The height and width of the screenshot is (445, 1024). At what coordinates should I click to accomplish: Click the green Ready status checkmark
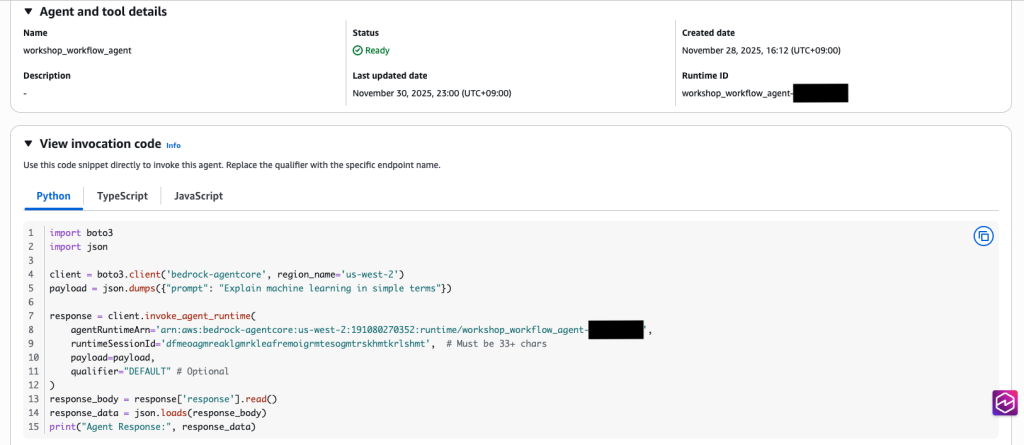(358, 50)
